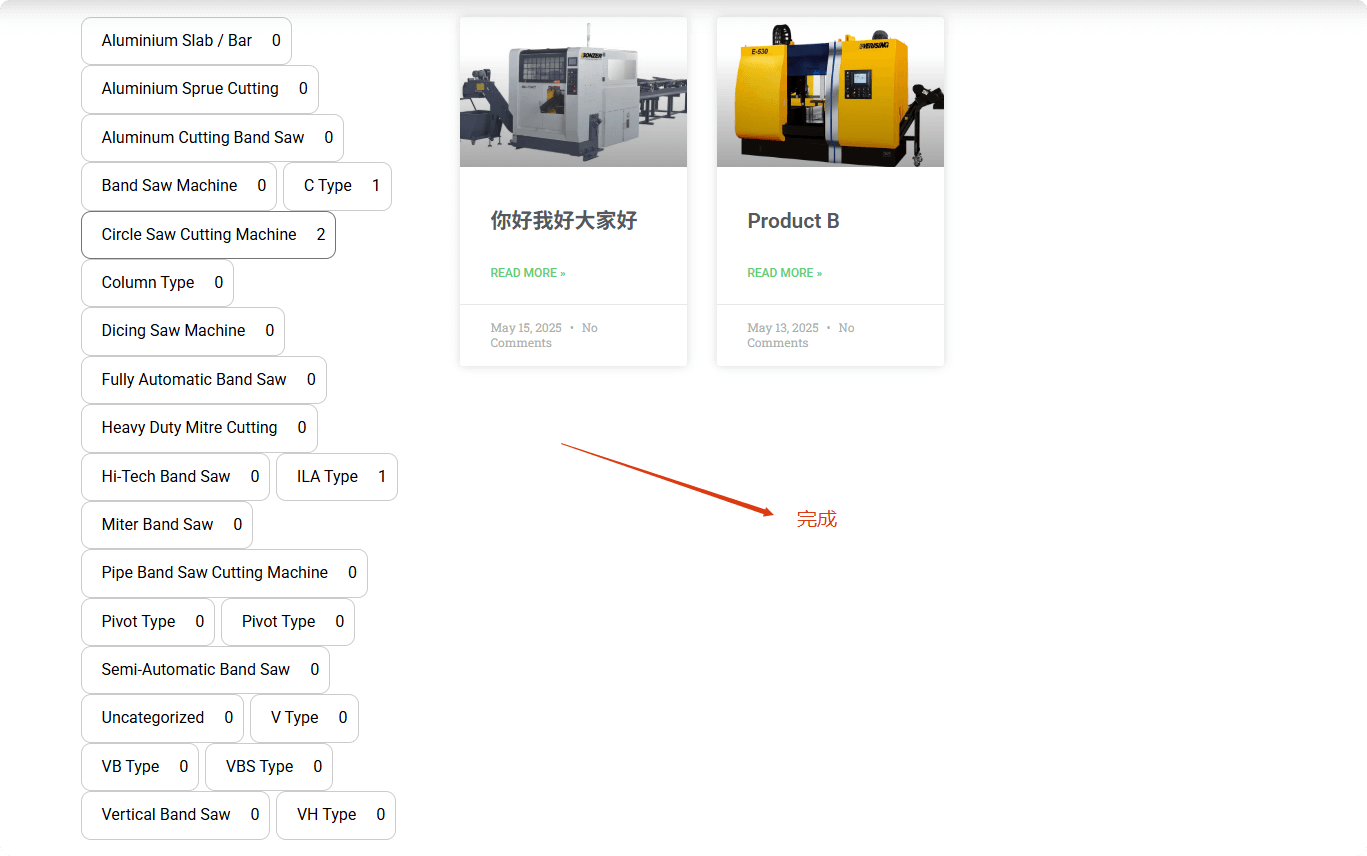The image size is (1367, 856).
Task: Select Fully Automatic Band Saw filter
Action: tap(204, 380)
